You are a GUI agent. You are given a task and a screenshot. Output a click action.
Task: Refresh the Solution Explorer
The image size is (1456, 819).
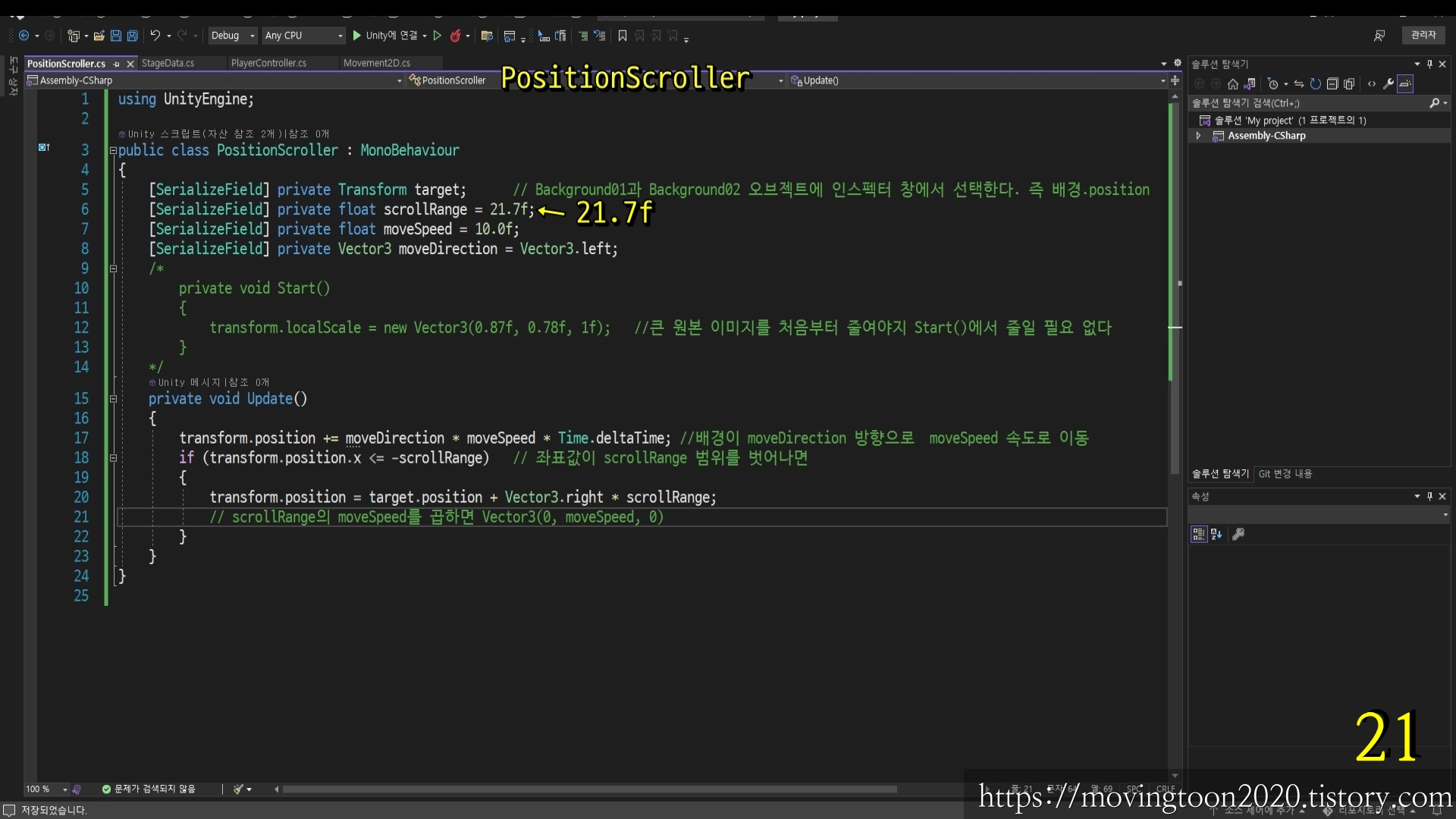point(1316,83)
